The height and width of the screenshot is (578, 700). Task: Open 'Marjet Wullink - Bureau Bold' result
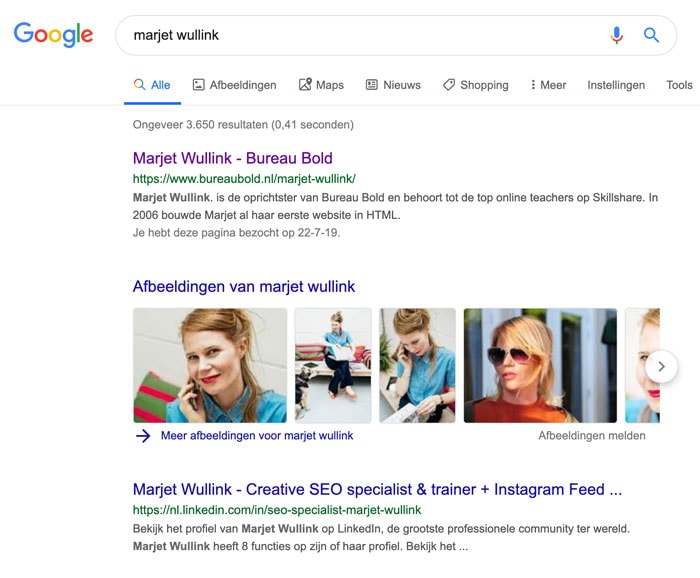[233, 158]
